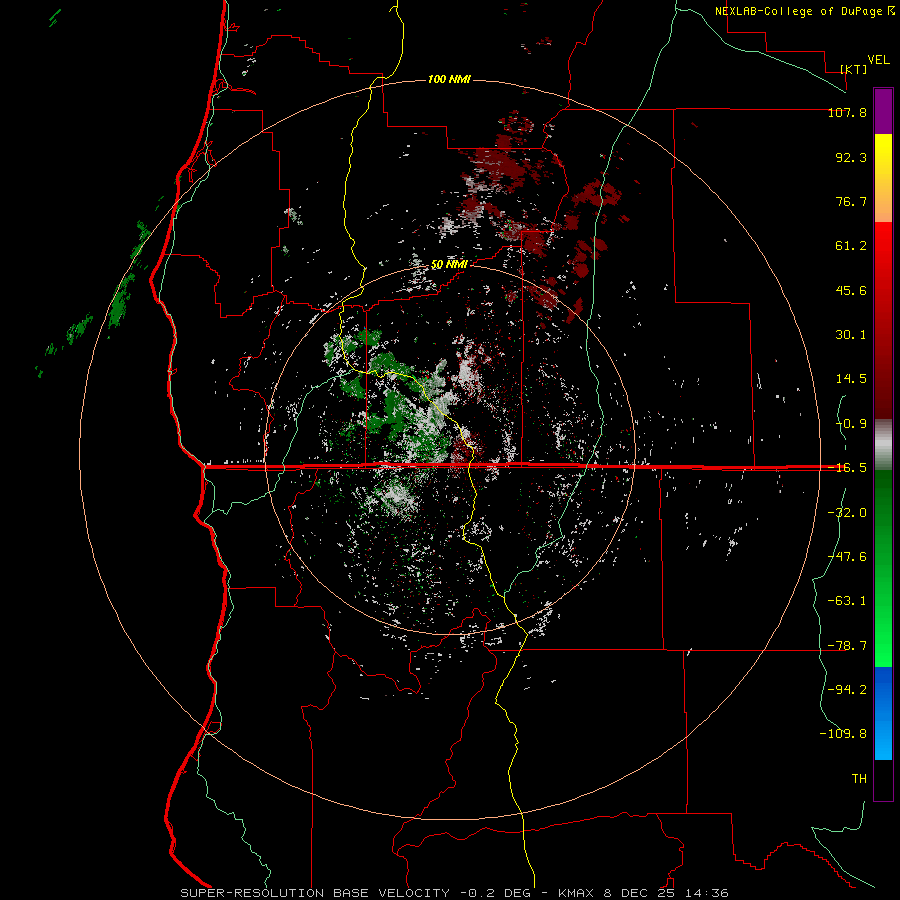This screenshot has width=900, height=900.
Task: Click the TH label on the legend
Action: 859,779
